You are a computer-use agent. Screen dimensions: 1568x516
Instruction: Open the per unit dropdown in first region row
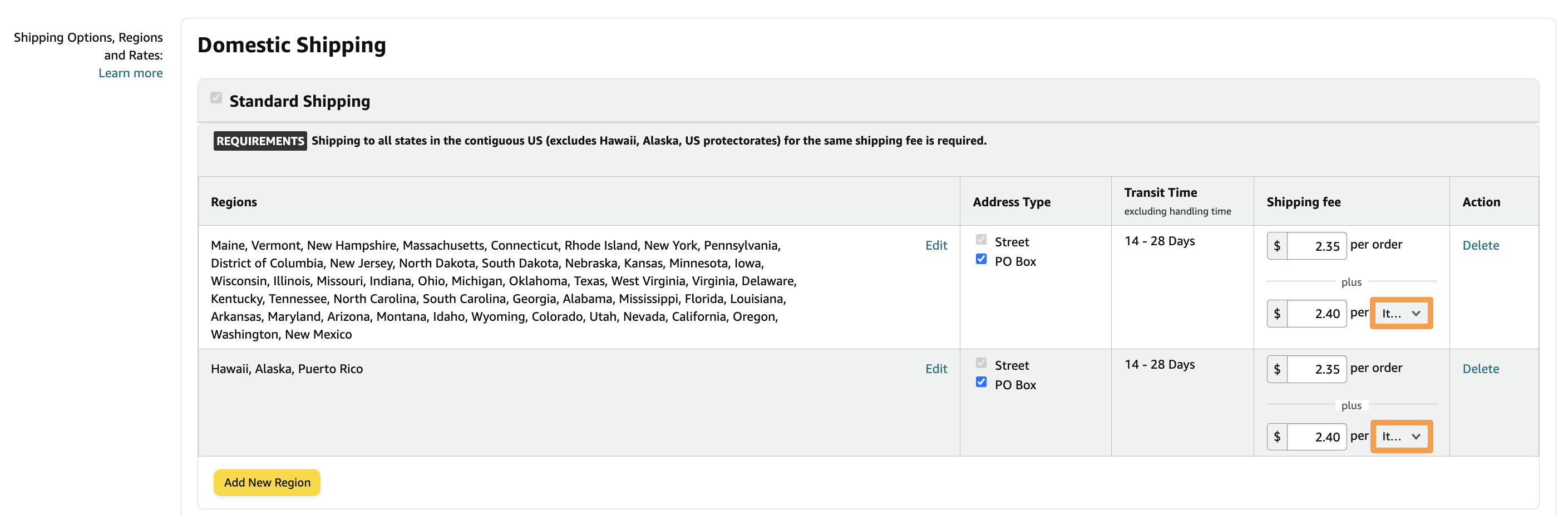point(1401,314)
